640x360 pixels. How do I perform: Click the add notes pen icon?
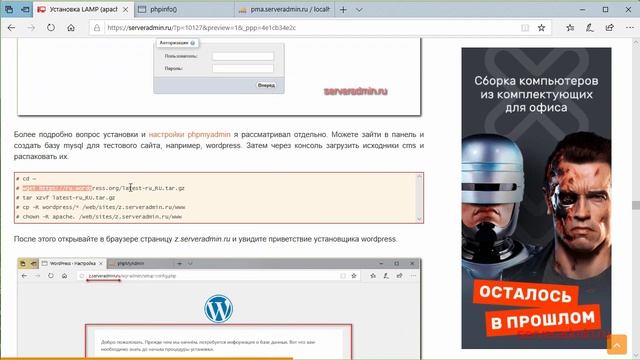click(590, 28)
